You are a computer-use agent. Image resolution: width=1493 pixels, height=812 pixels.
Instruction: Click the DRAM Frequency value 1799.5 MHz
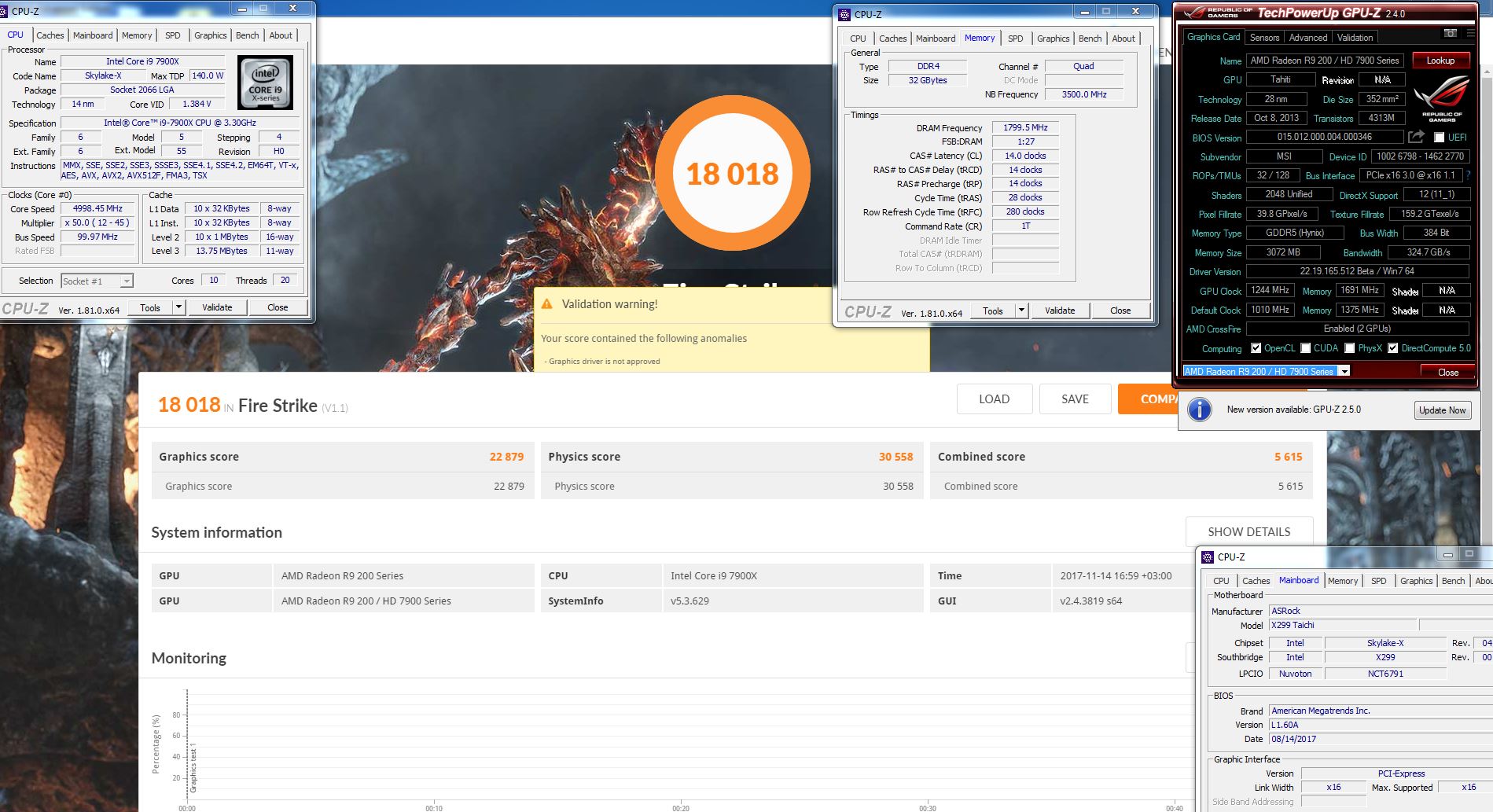click(x=1025, y=127)
